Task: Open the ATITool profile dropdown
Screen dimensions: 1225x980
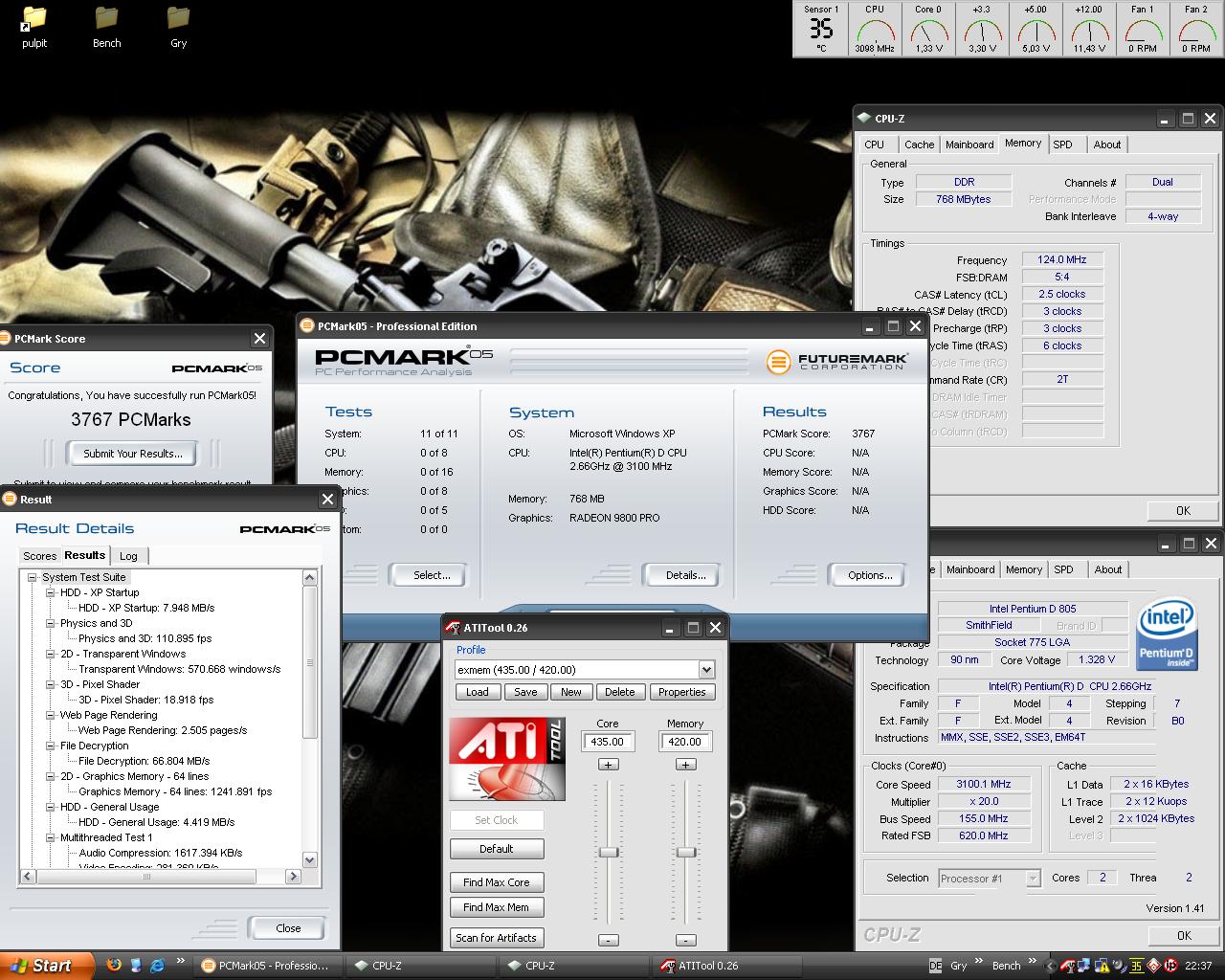Action: pos(705,670)
